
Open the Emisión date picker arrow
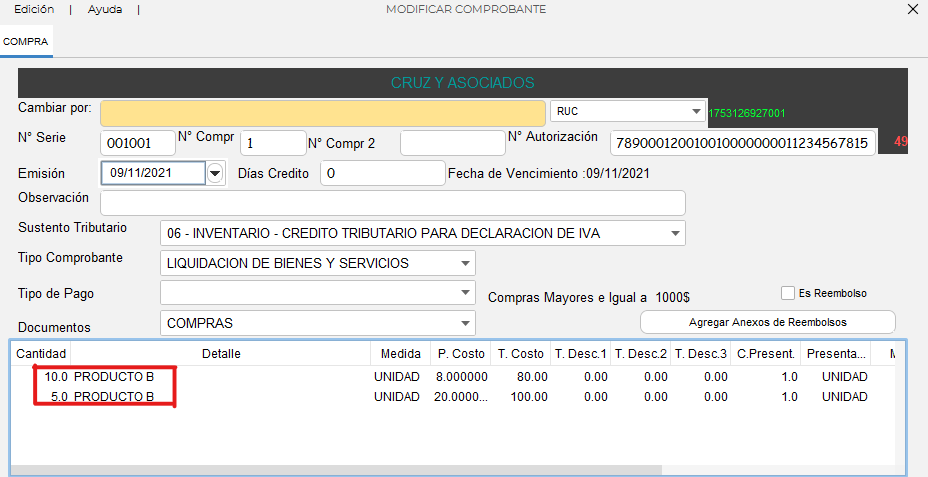215,173
